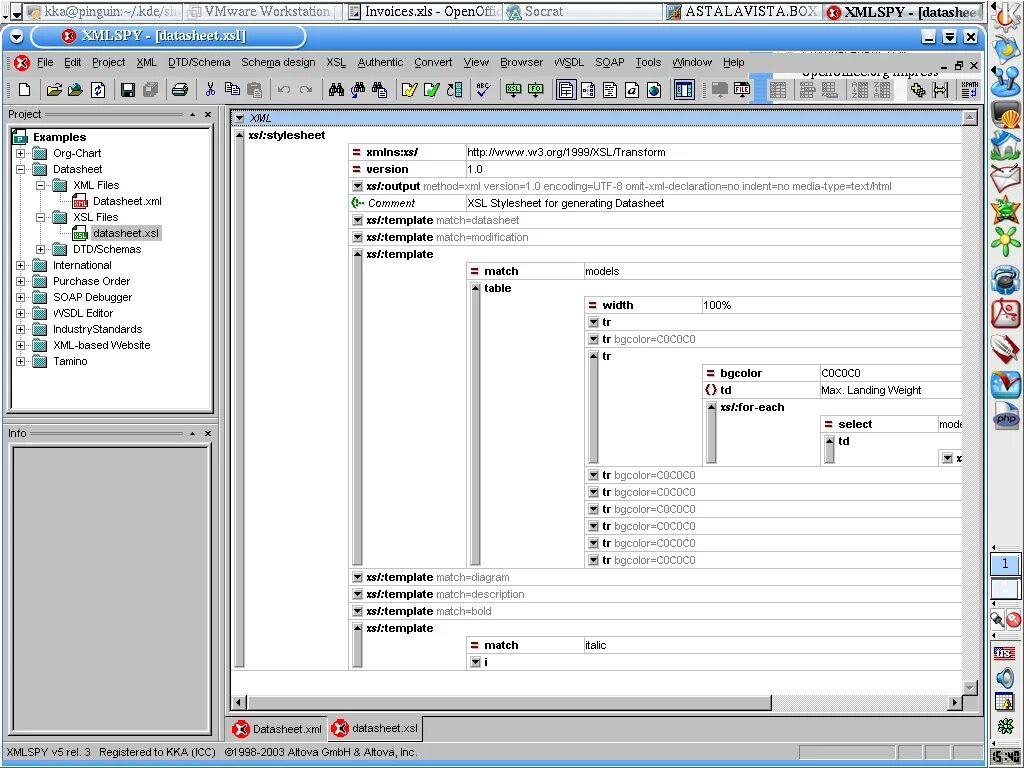Switch to VMware Workstation taskbar window

263,11
